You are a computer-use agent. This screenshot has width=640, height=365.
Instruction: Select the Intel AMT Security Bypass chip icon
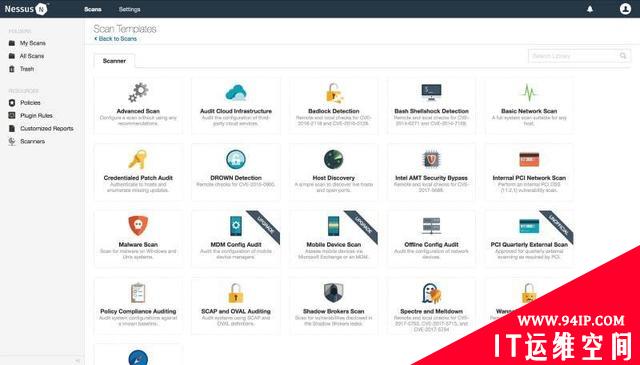click(431, 160)
